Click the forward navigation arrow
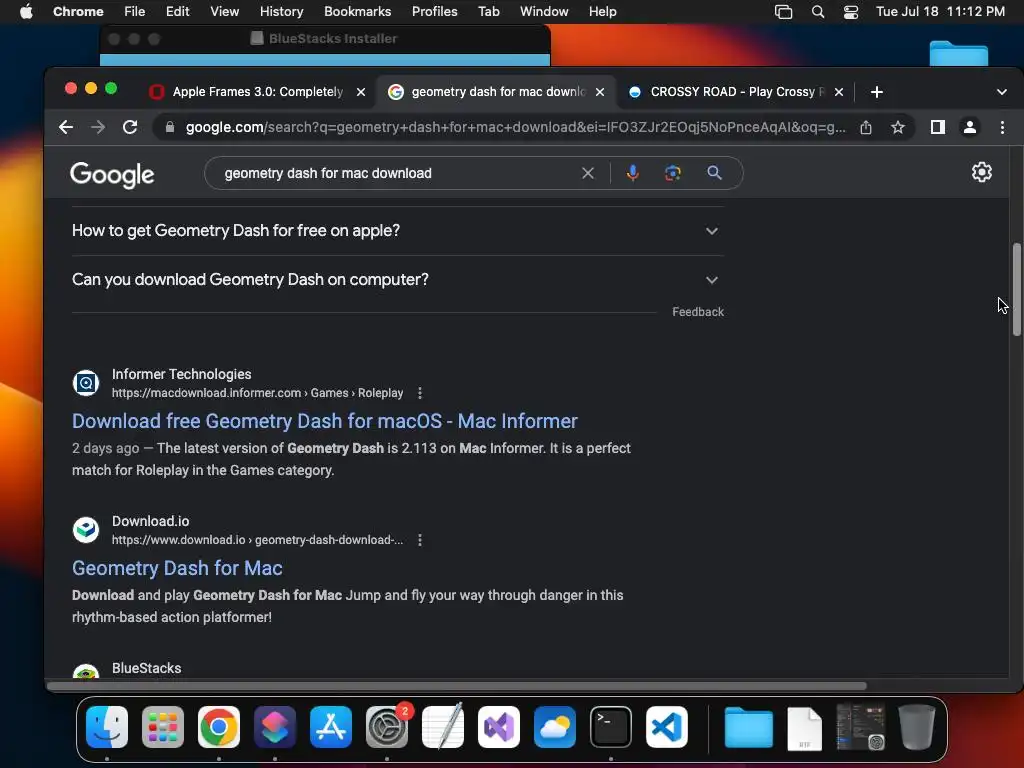The image size is (1024, 768). [x=98, y=127]
